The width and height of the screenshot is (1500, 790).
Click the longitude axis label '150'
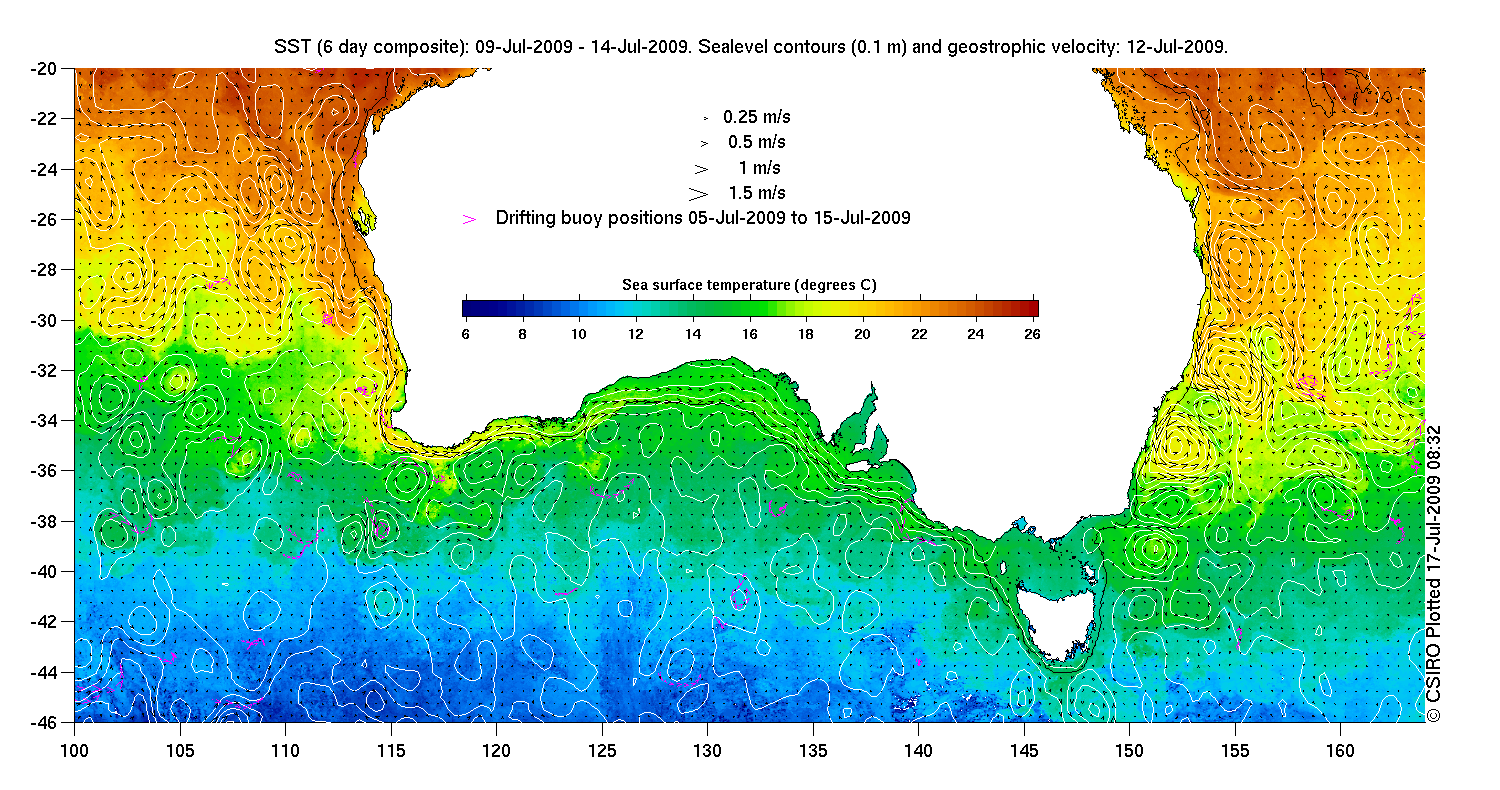pyautogui.click(x=1129, y=750)
